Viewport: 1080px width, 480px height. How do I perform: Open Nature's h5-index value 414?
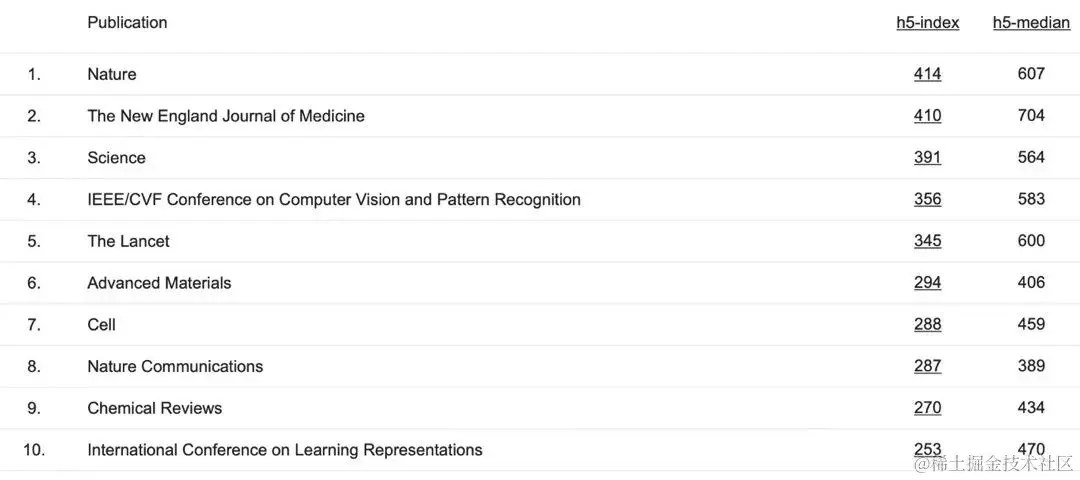coord(927,74)
